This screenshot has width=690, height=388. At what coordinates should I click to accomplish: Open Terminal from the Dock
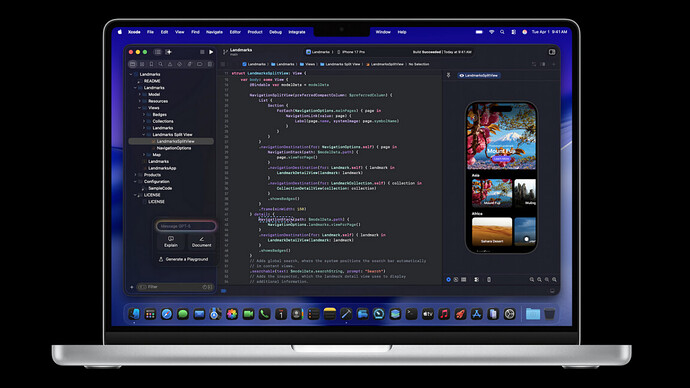[411, 314]
